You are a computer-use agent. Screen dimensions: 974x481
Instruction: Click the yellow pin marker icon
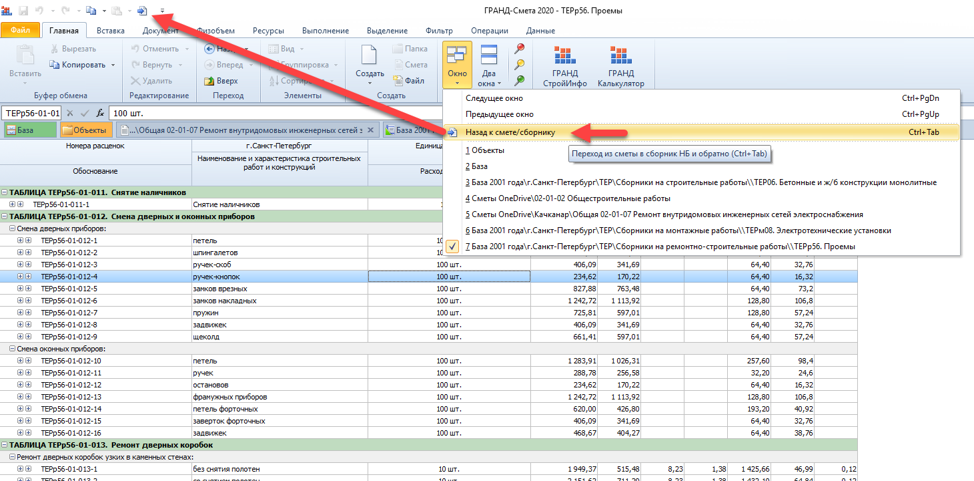tap(520, 65)
